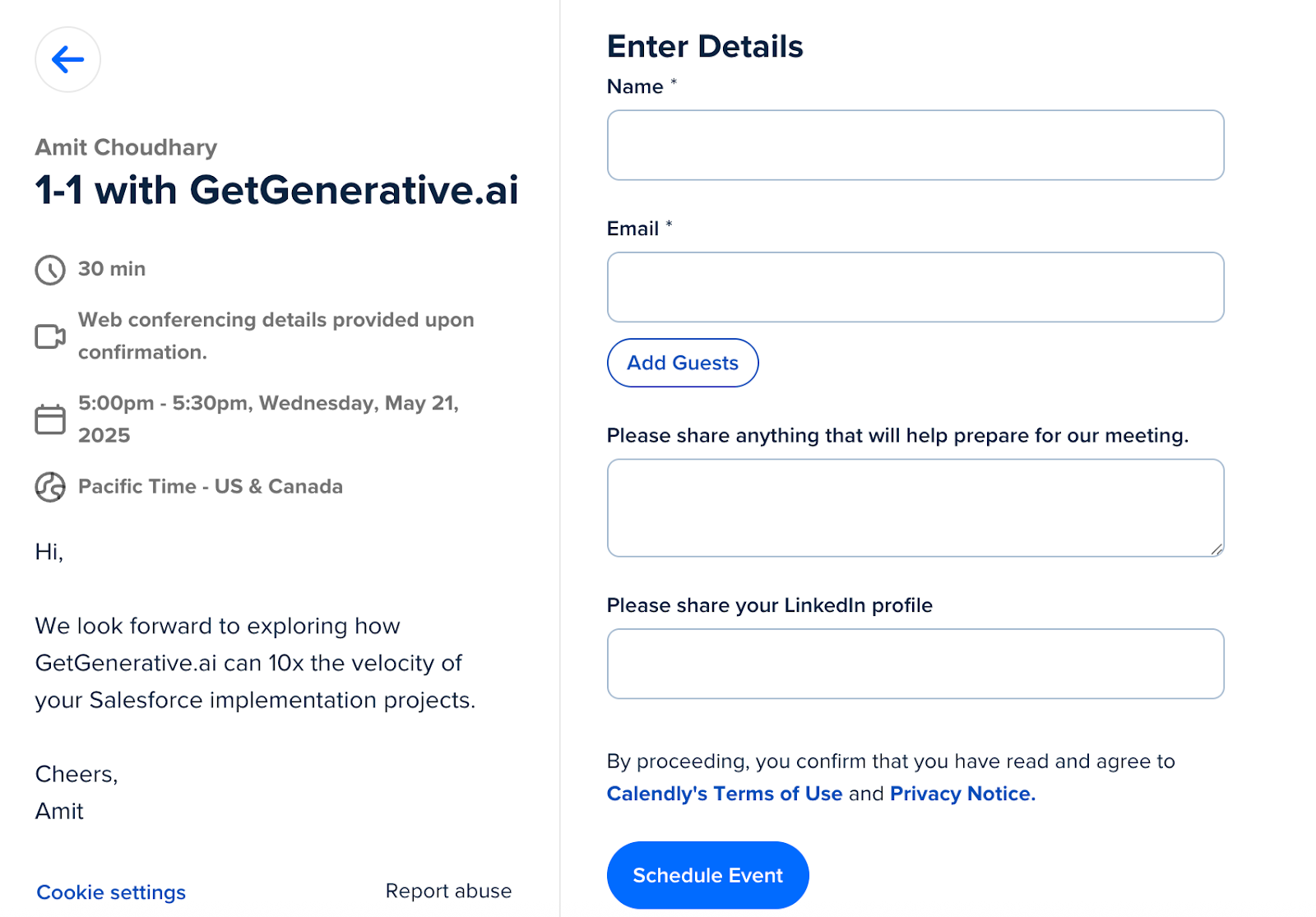Click the LinkedIn profile input field
The width and height of the screenshot is (1316, 917).
pyautogui.click(x=915, y=664)
